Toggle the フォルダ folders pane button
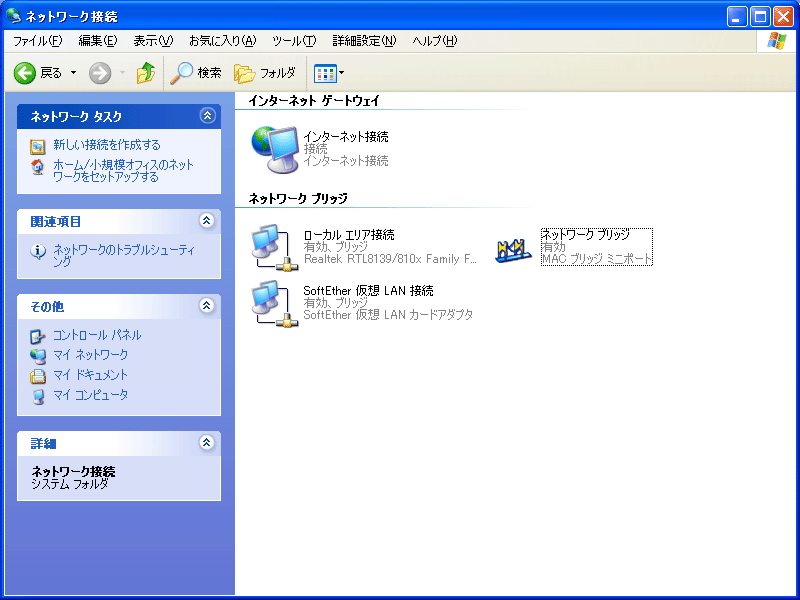This screenshot has height=600, width=800. (x=265, y=73)
